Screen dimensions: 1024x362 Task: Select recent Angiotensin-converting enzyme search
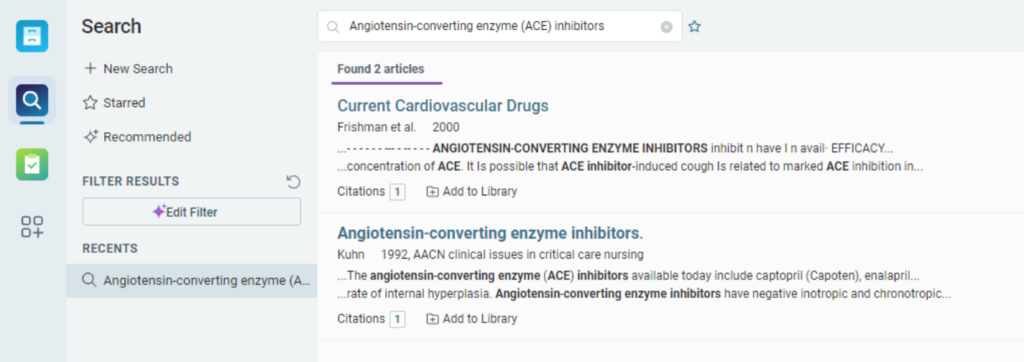(191, 280)
